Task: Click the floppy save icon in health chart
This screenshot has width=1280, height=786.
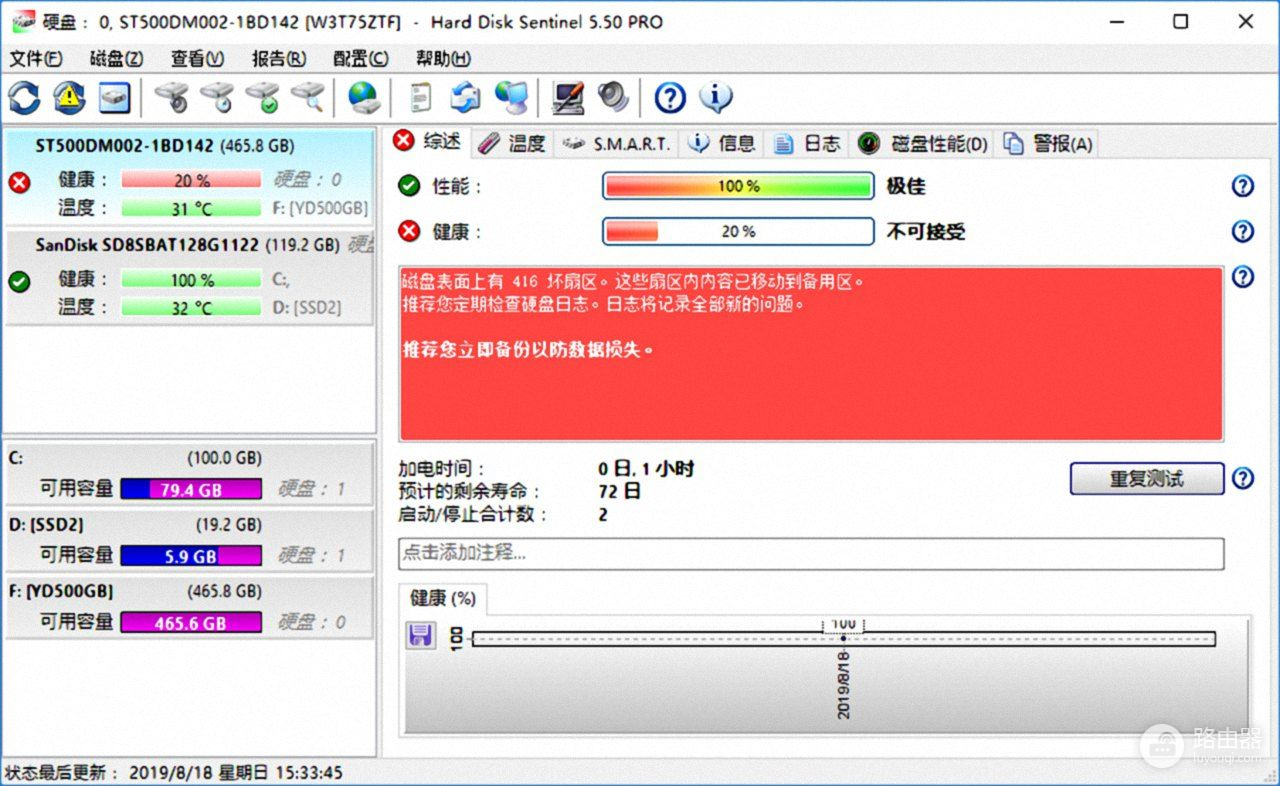Action: coord(421,635)
